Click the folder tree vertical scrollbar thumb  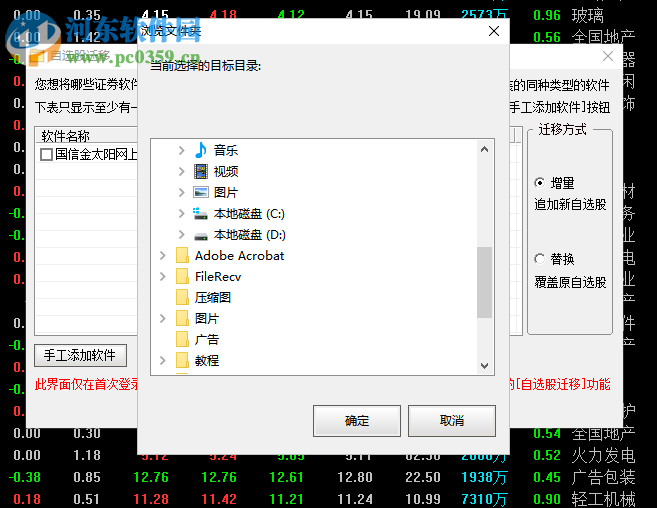click(x=484, y=282)
